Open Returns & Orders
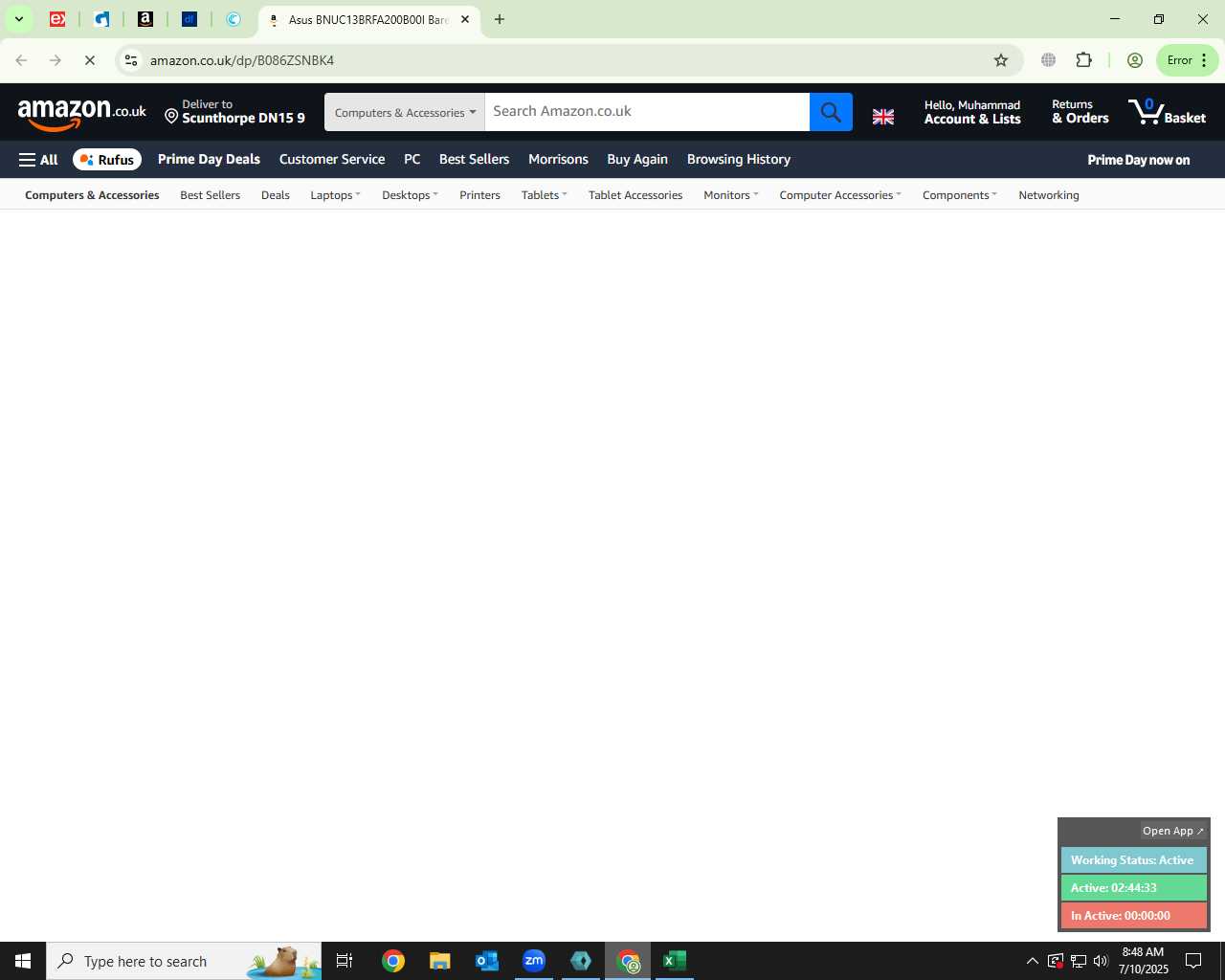 1080,112
